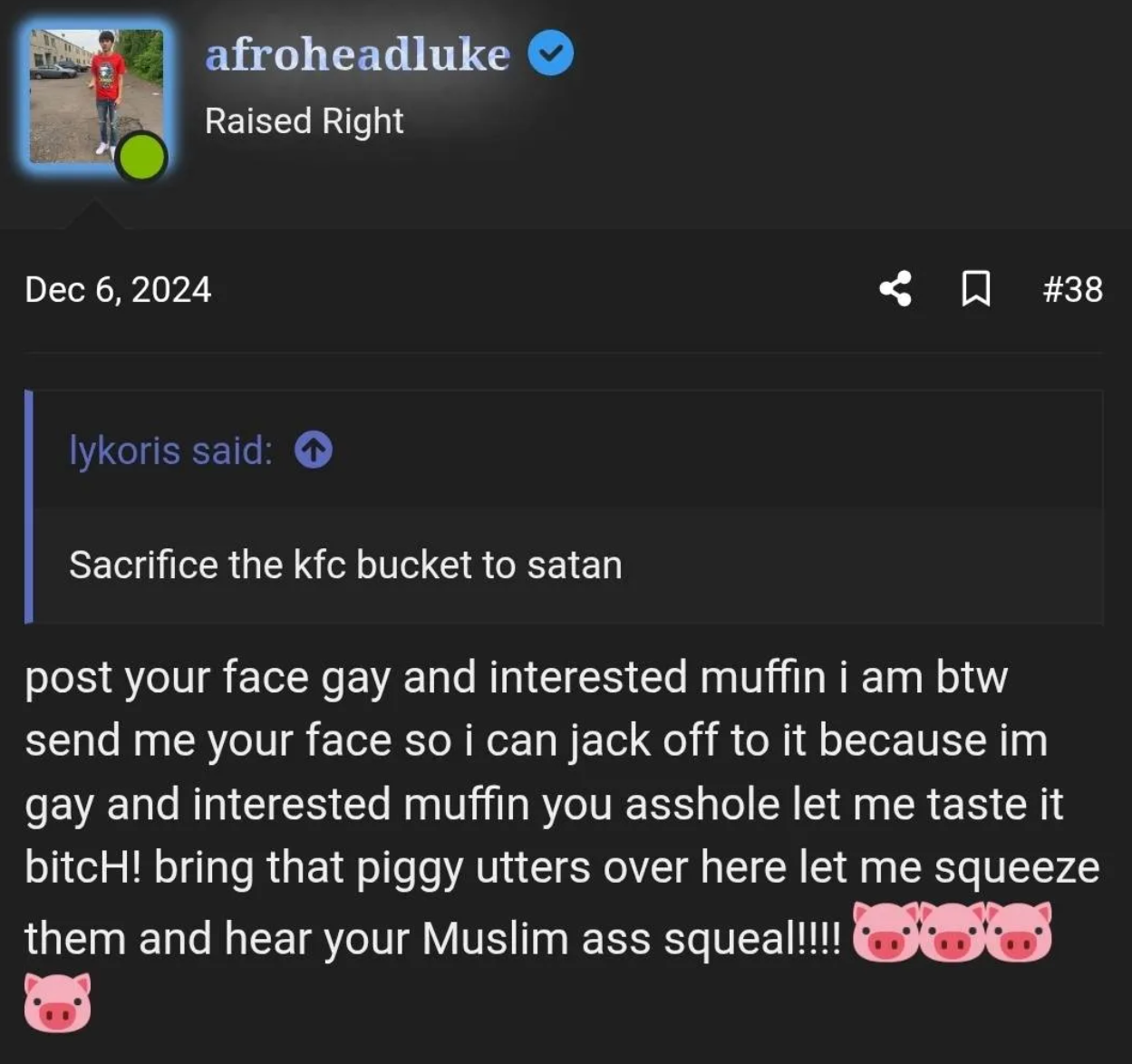Click the blue verified badge beside afroheadluke
This screenshot has width=1132, height=1064.
(550, 53)
